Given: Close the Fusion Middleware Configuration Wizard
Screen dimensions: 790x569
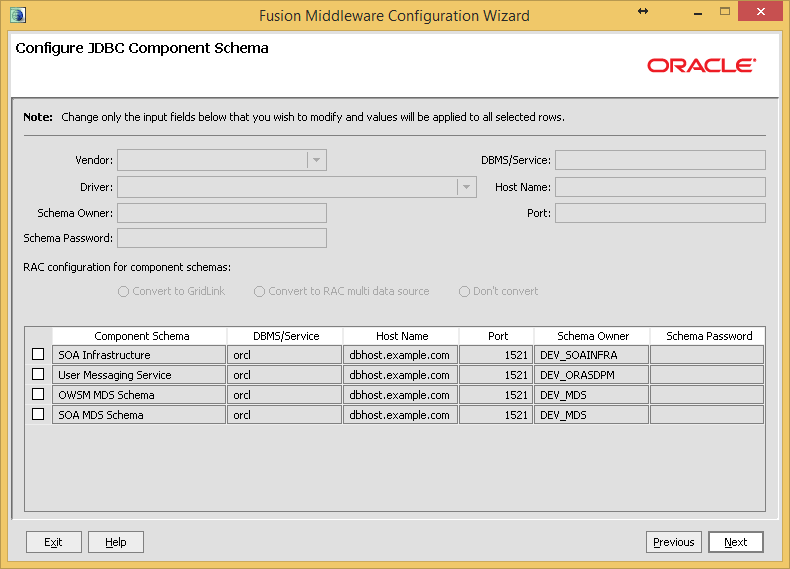Looking at the screenshot, I should pos(761,11).
